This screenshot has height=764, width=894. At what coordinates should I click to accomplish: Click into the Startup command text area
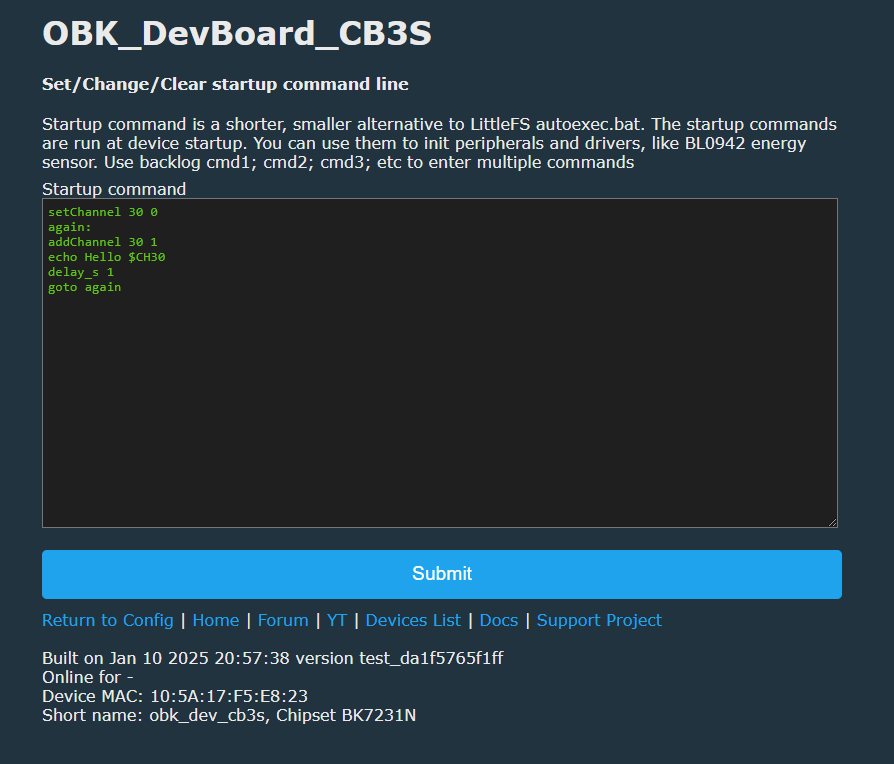coord(440,363)
